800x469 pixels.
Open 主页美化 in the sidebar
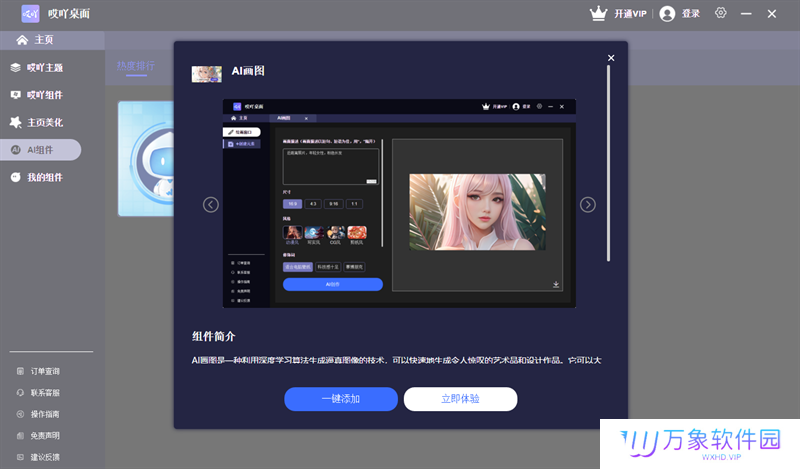(45, 122)
